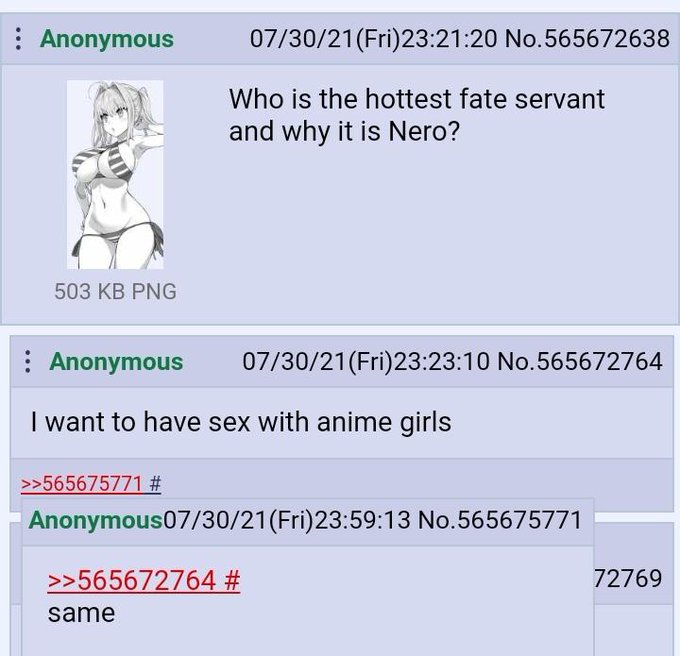
Task: Click post number No.565672764
Action: (580, 362)
